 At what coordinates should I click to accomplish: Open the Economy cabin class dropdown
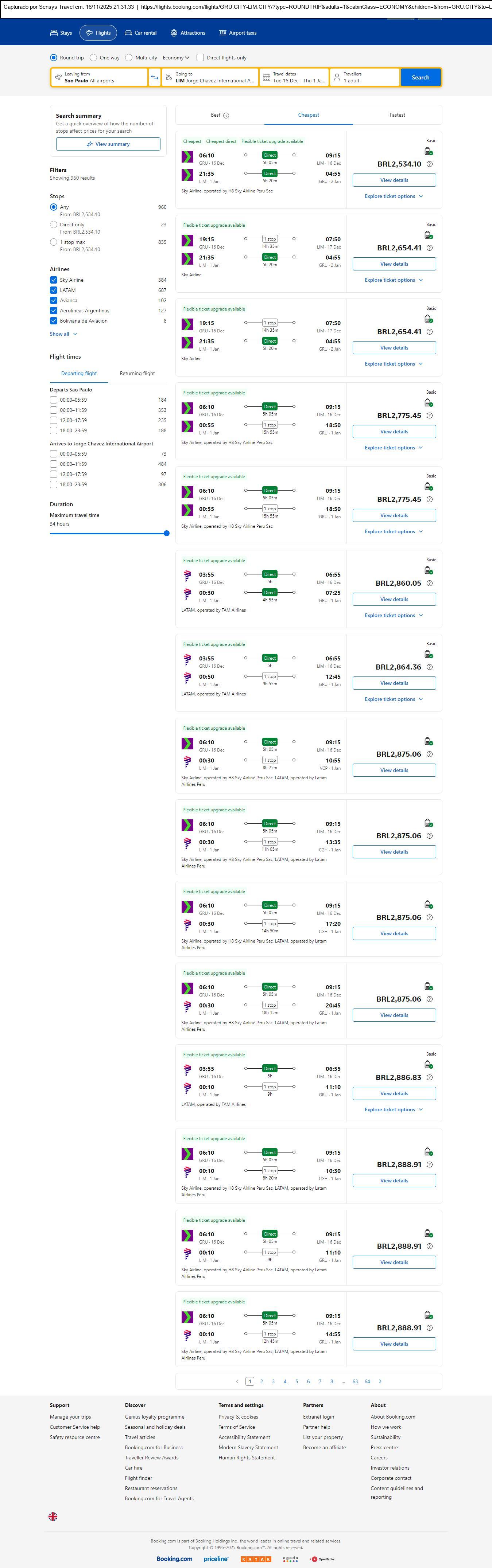tap(176, 58)
